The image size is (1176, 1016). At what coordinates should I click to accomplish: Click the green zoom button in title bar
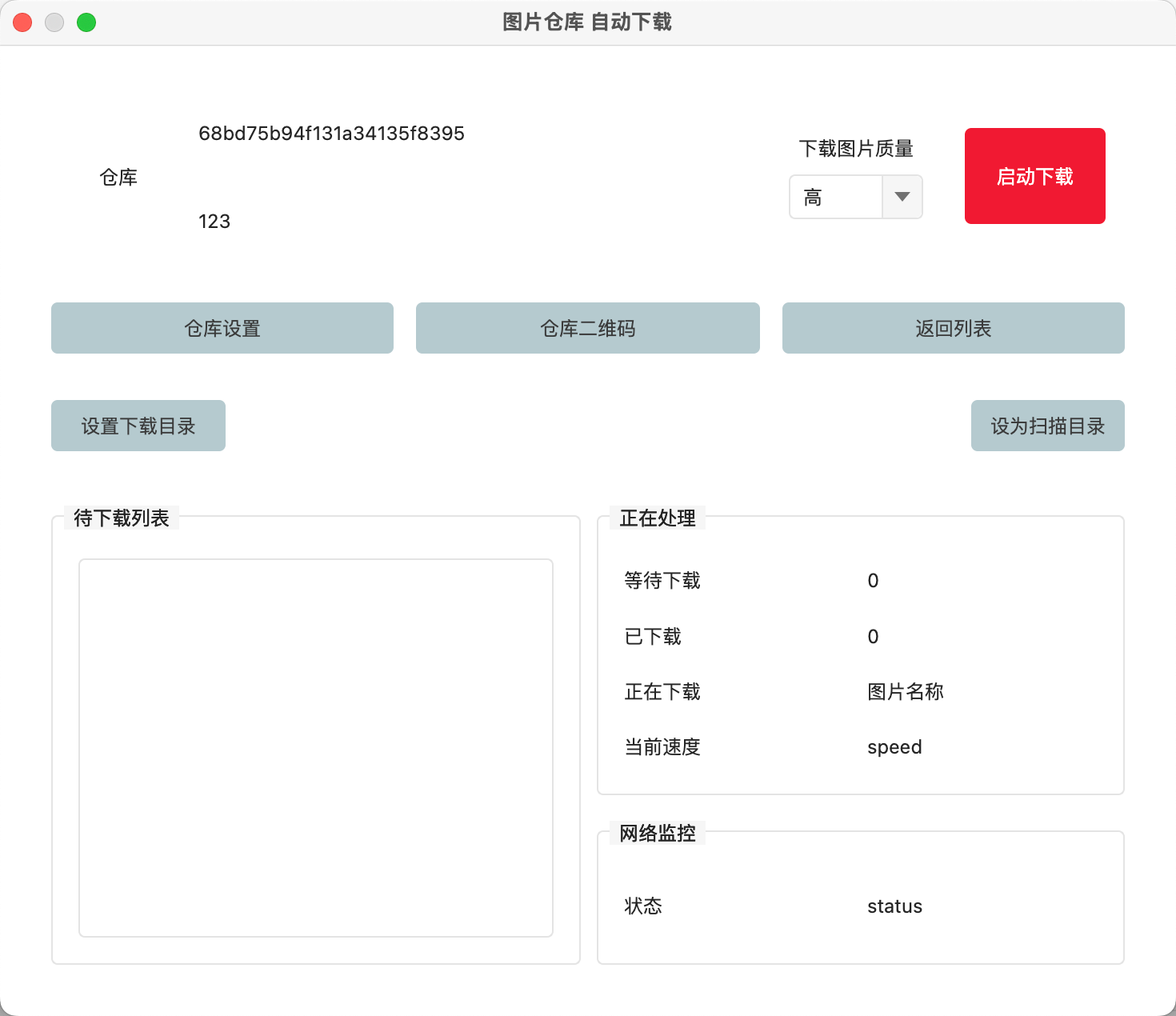[x=86, y=22]
